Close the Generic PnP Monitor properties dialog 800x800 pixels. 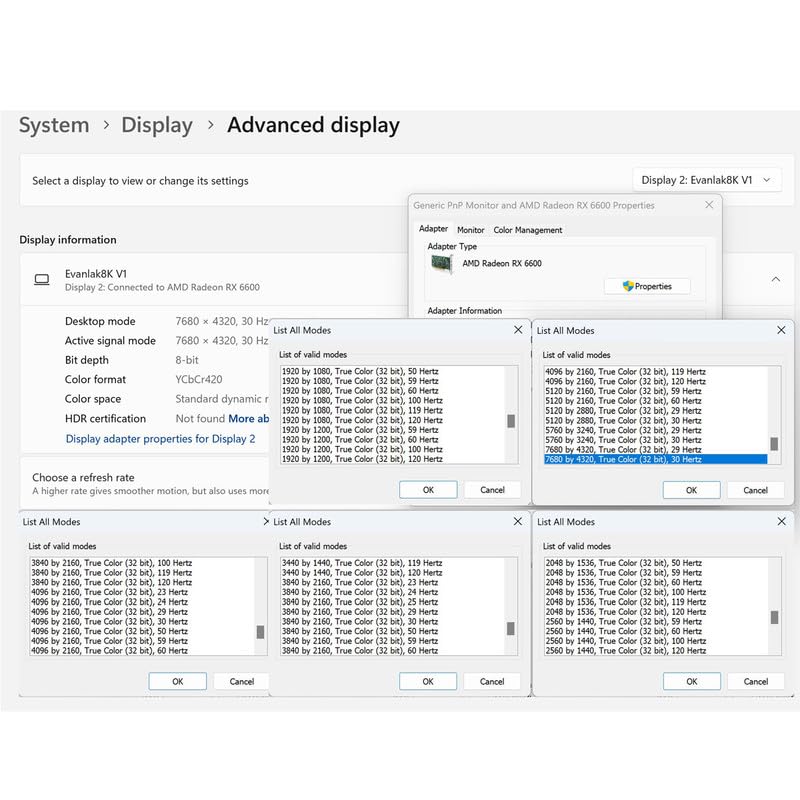[x=709, y=205]
